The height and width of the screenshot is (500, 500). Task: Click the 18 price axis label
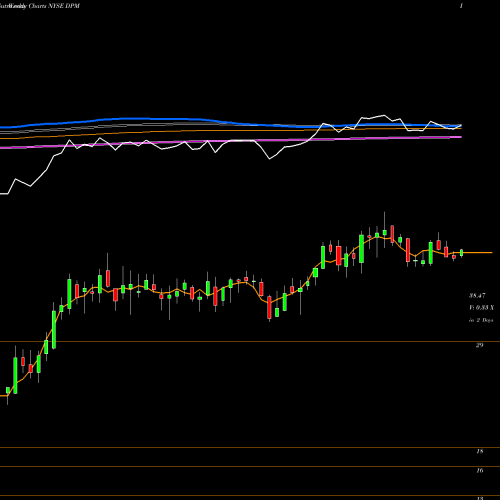[x=480, y=452]
